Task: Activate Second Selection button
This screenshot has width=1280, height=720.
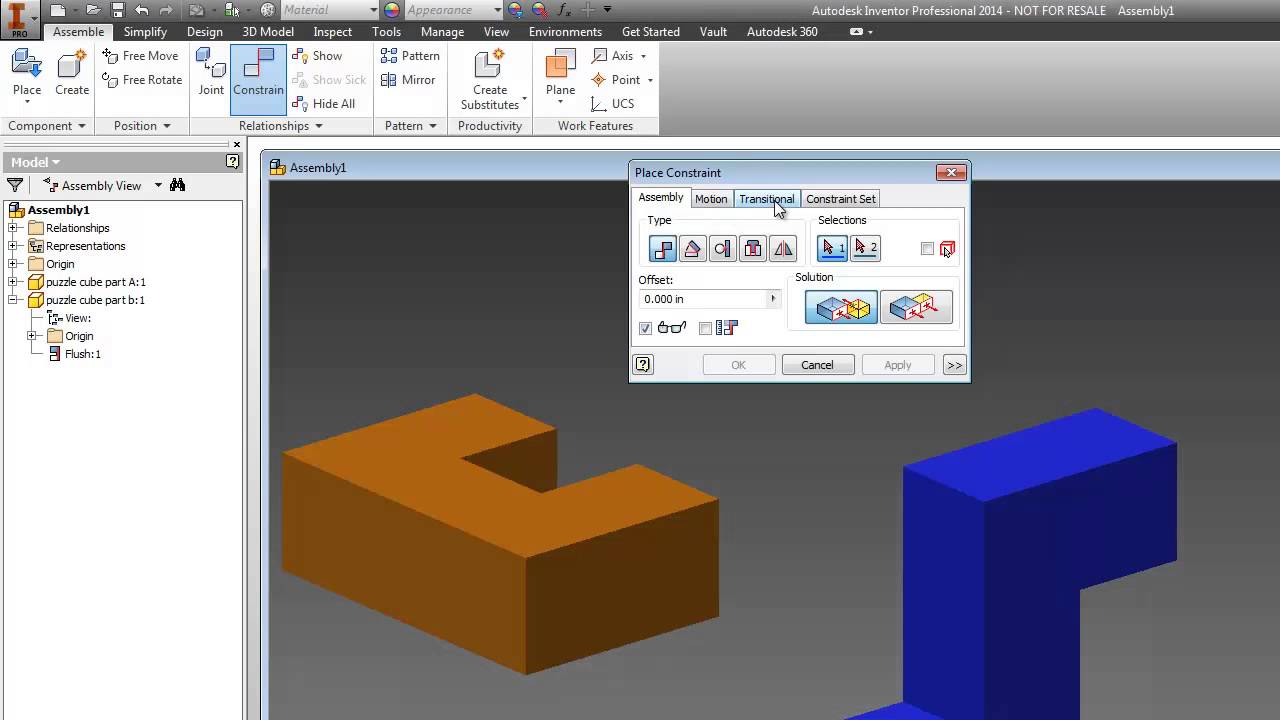Action: 865,248
